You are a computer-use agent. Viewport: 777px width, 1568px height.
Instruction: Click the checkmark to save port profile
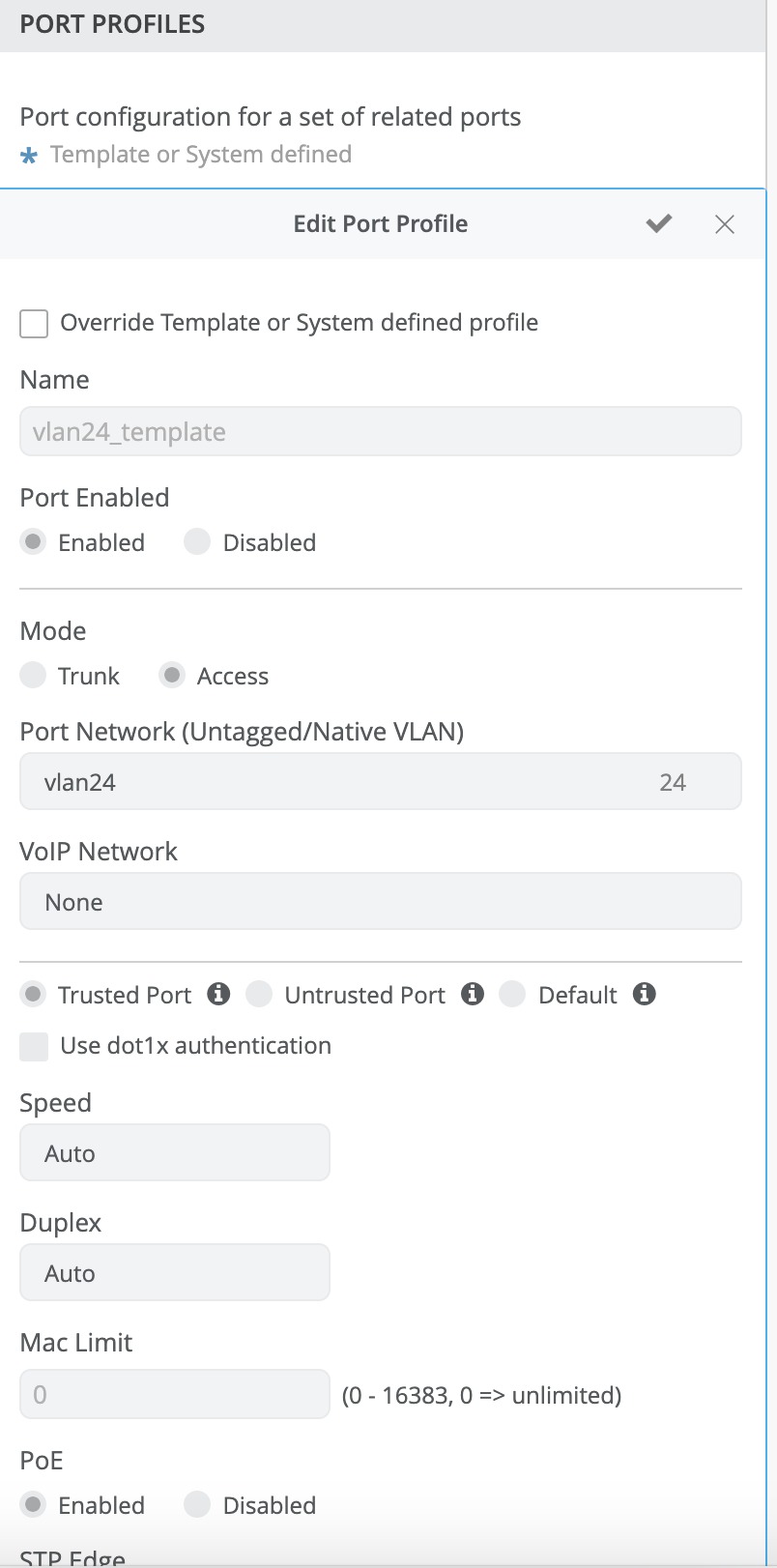[659, 224]
